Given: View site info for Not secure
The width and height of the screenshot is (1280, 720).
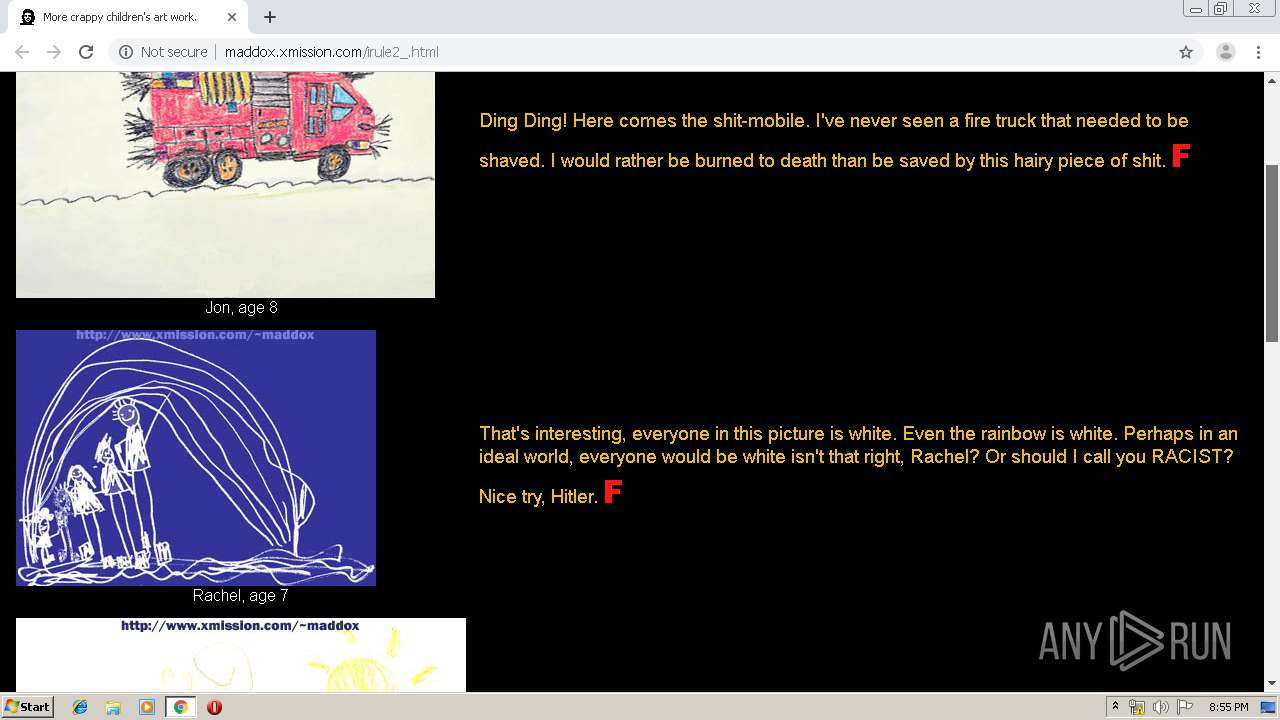Looking at the screenshot, I should [x=163, y=52].
